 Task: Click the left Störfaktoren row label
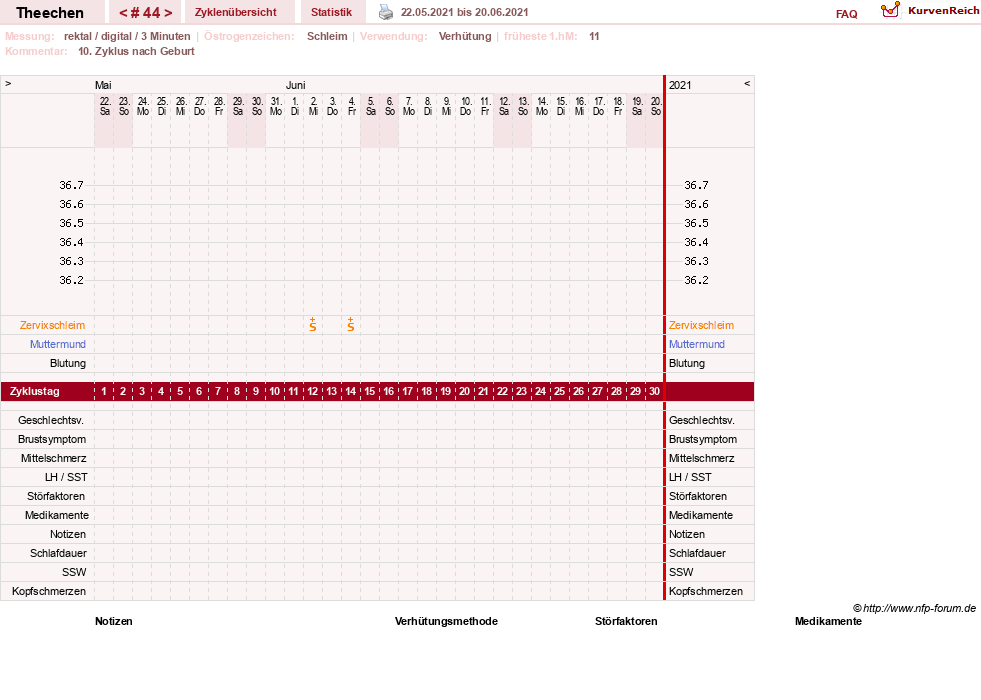(x=56, y=496)
